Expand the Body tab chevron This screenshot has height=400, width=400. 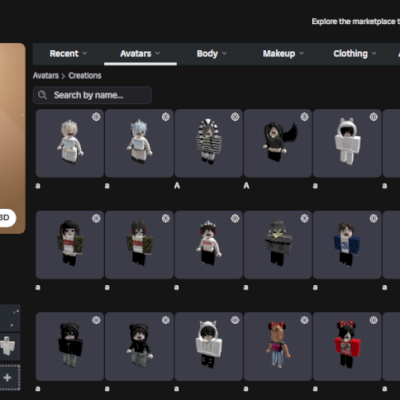[x=224, y=53]
